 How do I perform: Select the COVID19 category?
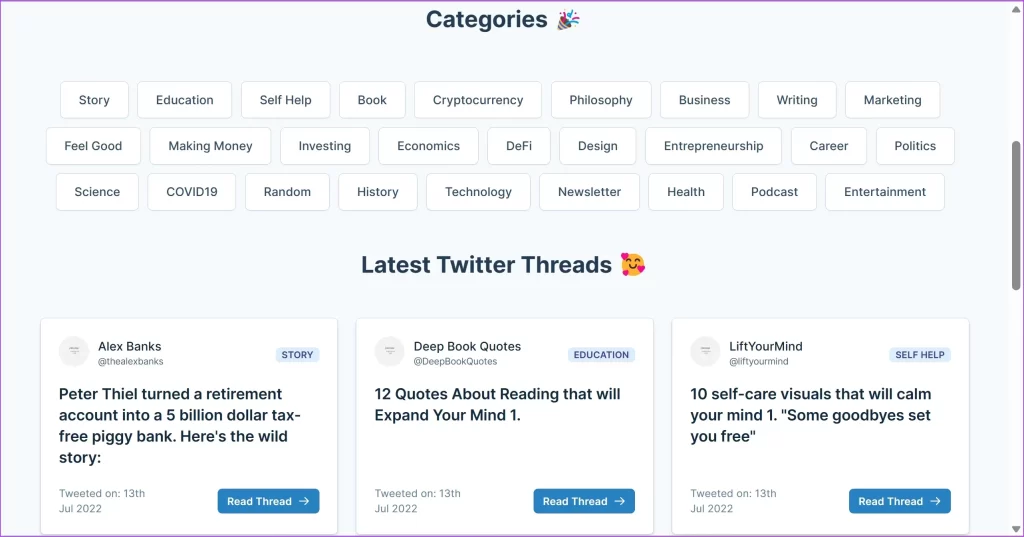pyautogui.click(x=191, y=192)
